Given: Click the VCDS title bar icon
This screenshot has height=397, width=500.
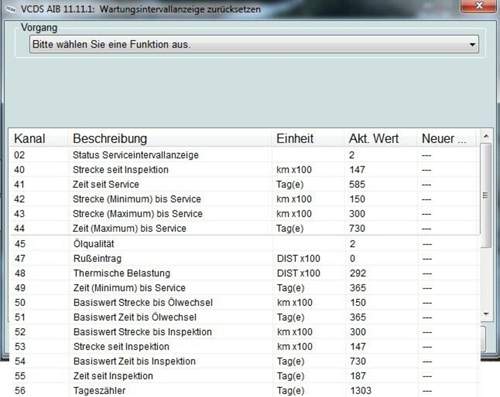Looking at the screenshot, I should [11, 10].
